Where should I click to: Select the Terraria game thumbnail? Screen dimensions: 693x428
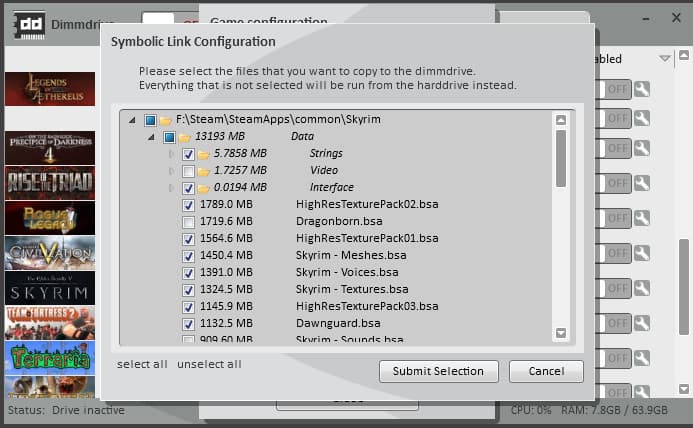tap(49, 357)
